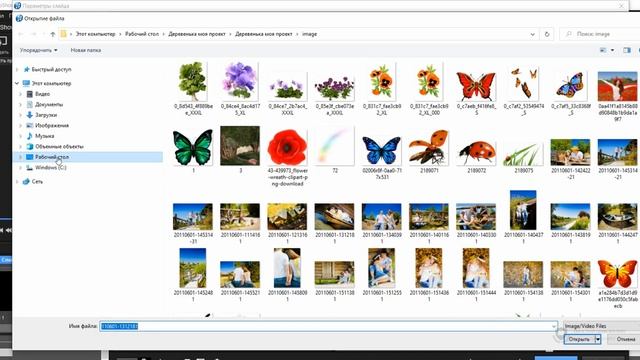Screen dimensions: 640x360
Task: Change the view mode using the thumbnails view icon
Action: pyautogui.click(x=603, y=50)
